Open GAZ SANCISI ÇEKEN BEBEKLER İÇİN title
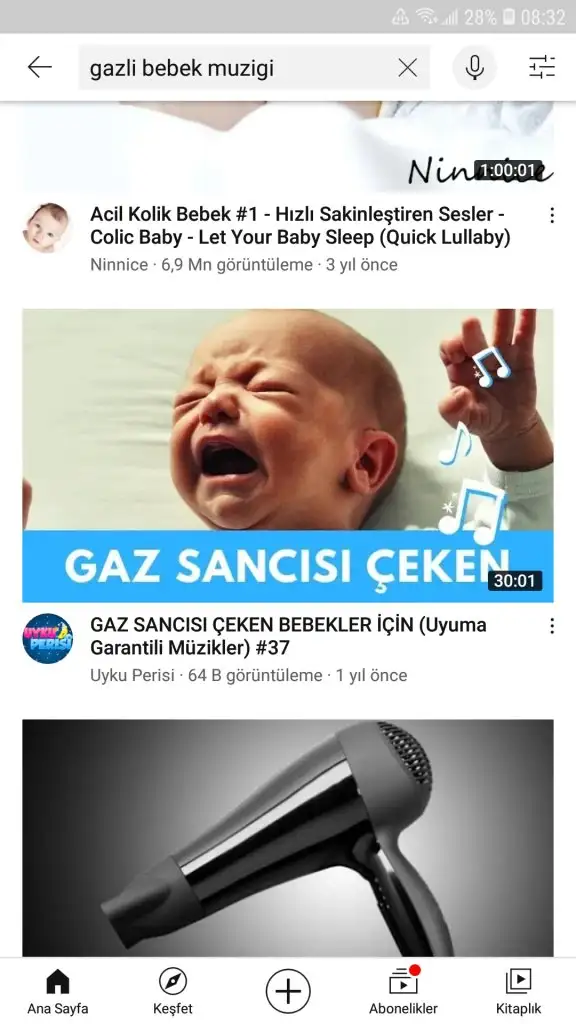576x1024 pixels. [288, 637]
